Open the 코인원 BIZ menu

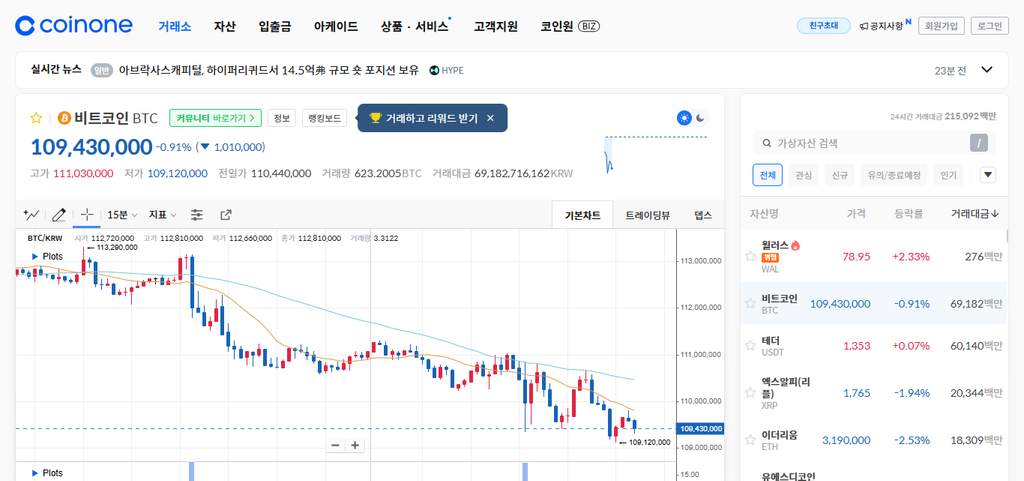pyautogui.click(x=570, y=26)
